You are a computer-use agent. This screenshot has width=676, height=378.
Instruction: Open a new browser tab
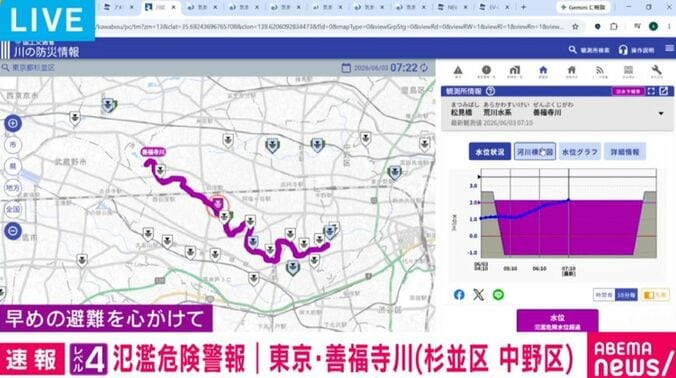523,7
